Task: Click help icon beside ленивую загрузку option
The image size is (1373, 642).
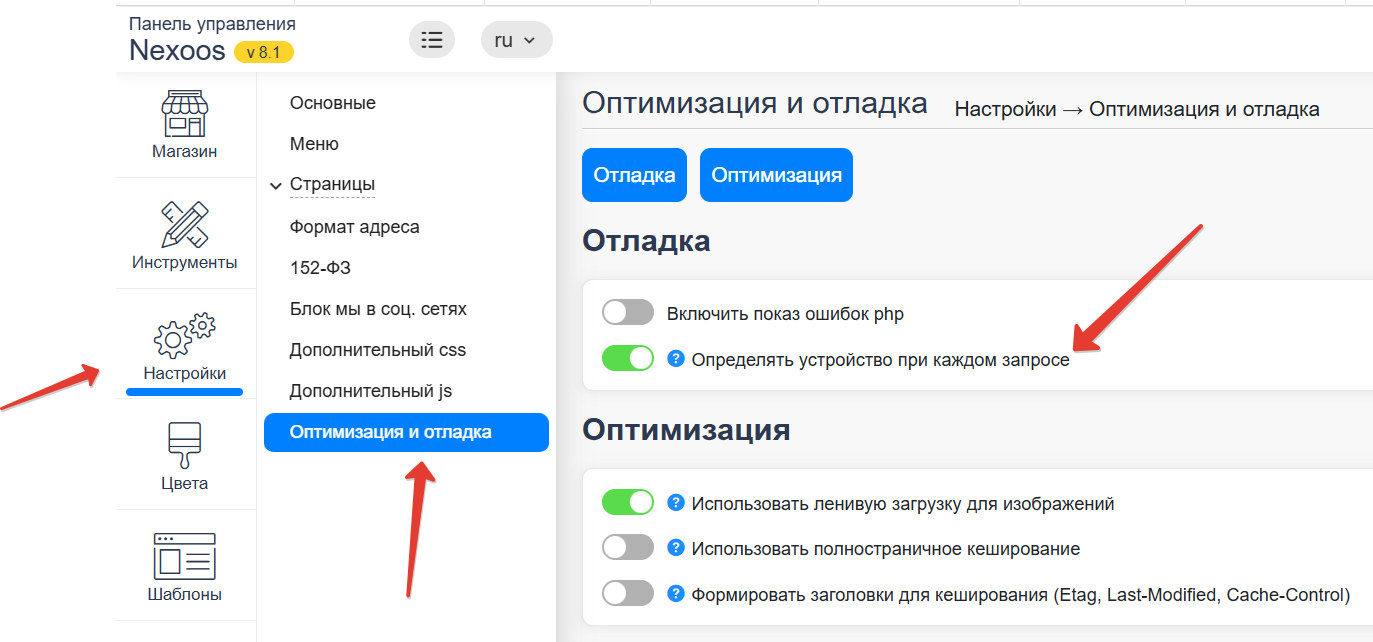Action: (676, 503)
